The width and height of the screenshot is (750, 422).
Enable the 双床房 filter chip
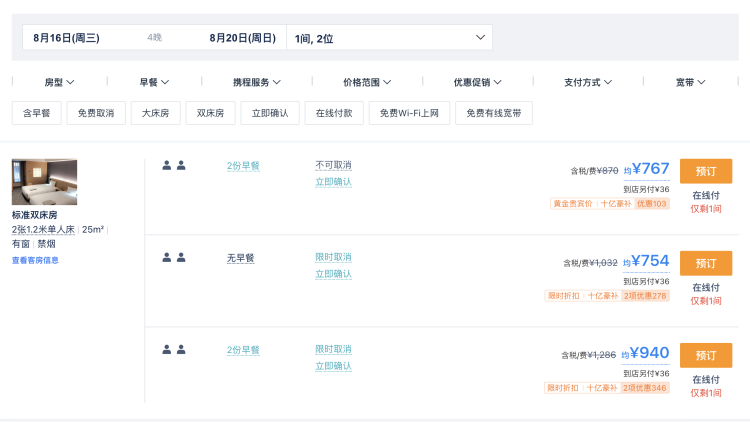[210, 113]
